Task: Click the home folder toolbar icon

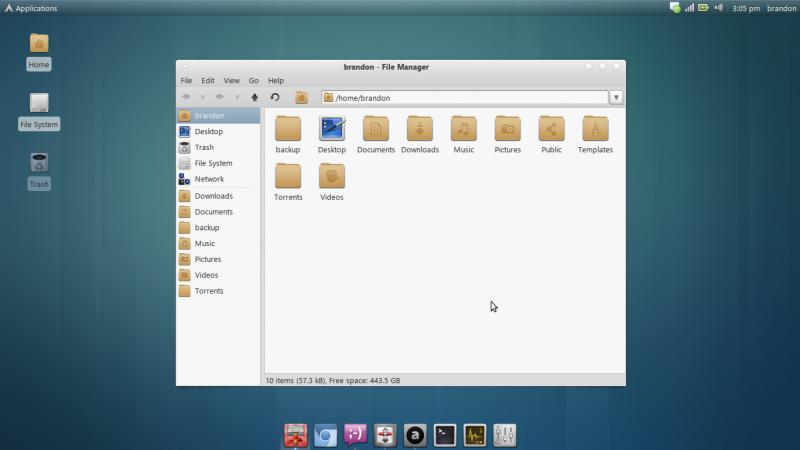Action: pyautogui.click(x=302, y=97)
